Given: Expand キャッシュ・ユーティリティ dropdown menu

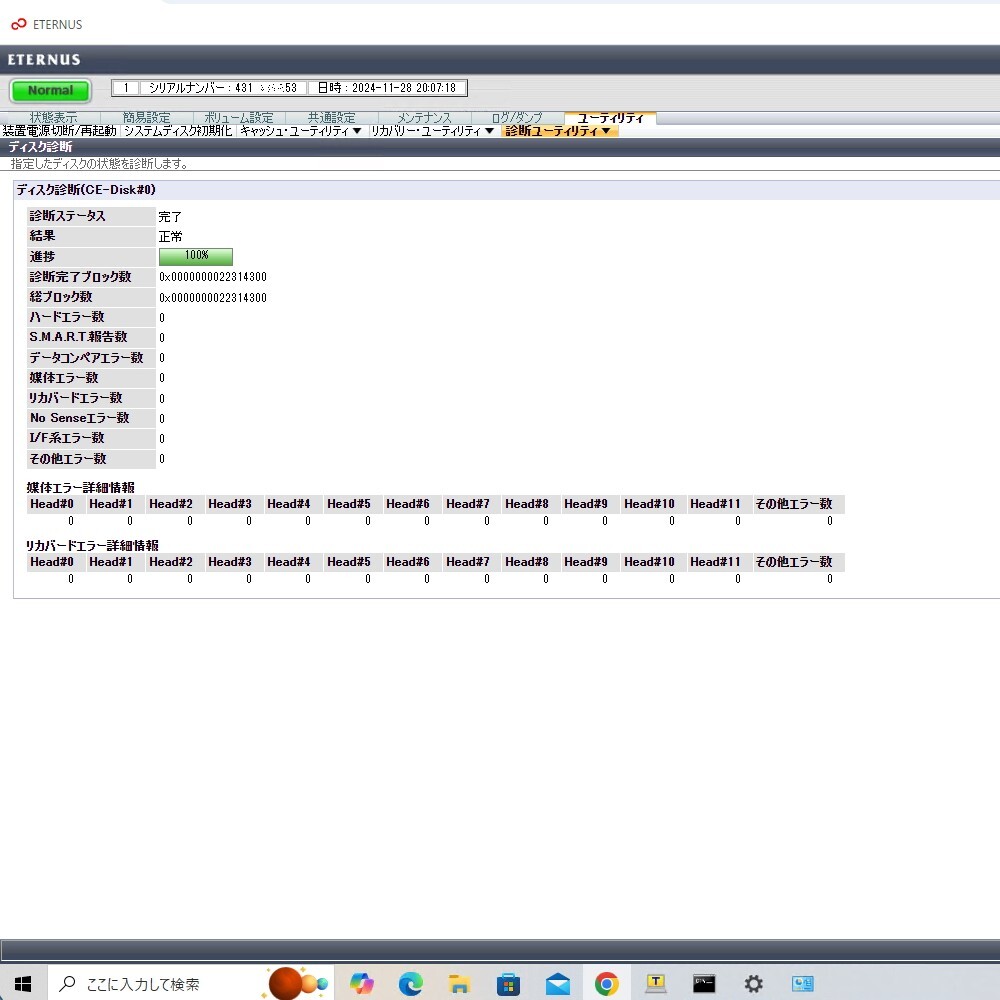Looking at the screenshot, I should [301, 131].
